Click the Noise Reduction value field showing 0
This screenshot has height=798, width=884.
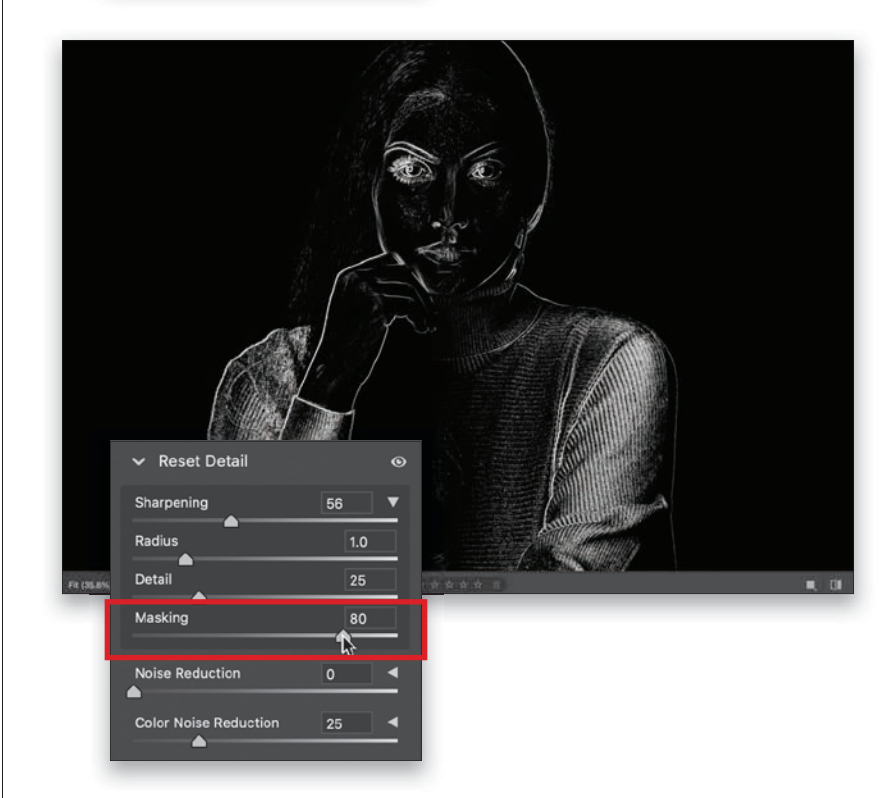tap(346, 675)
